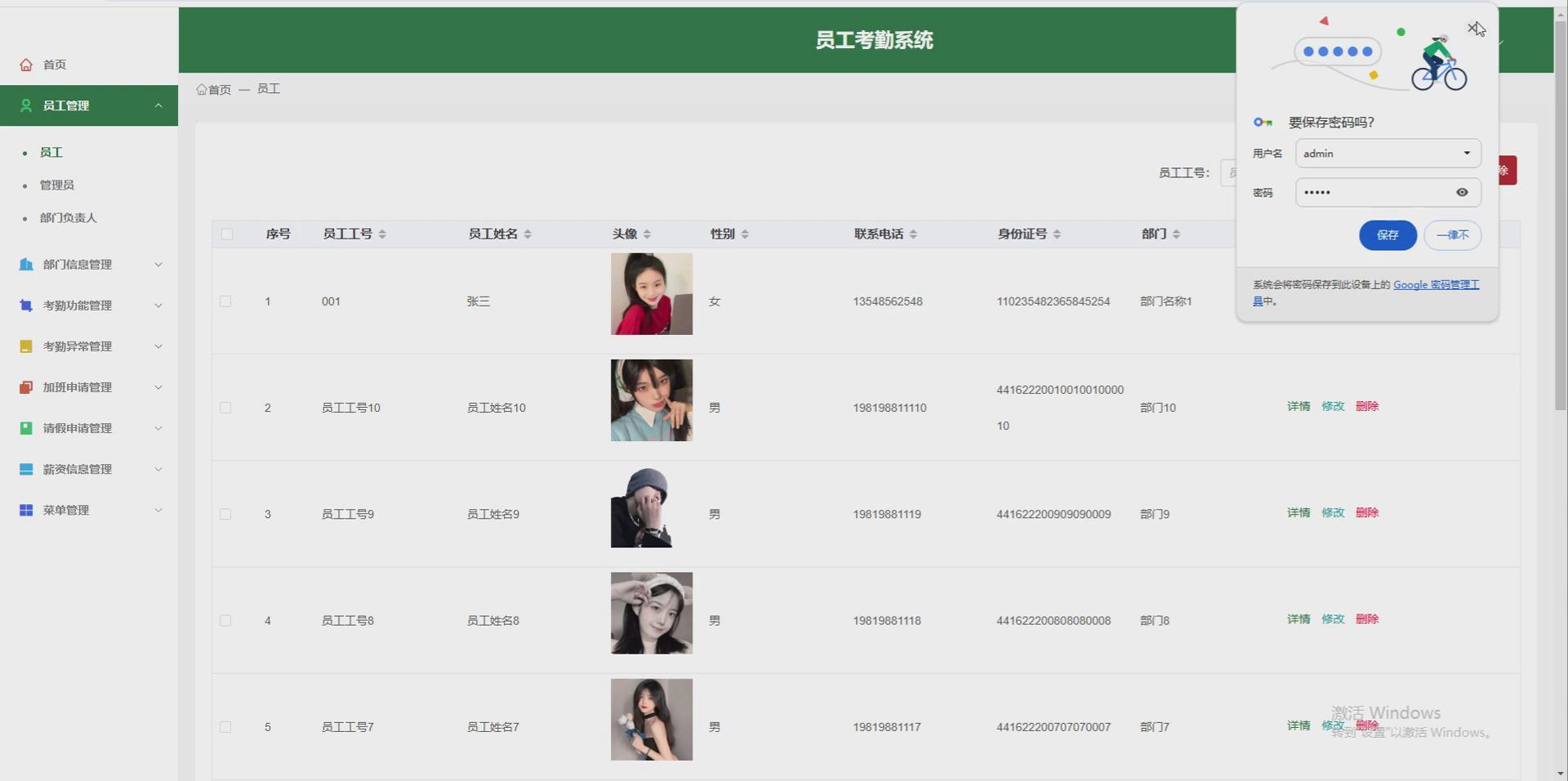Close the save password popup
Viewport: 1568px width, 781px height.
click(1472, 28)
